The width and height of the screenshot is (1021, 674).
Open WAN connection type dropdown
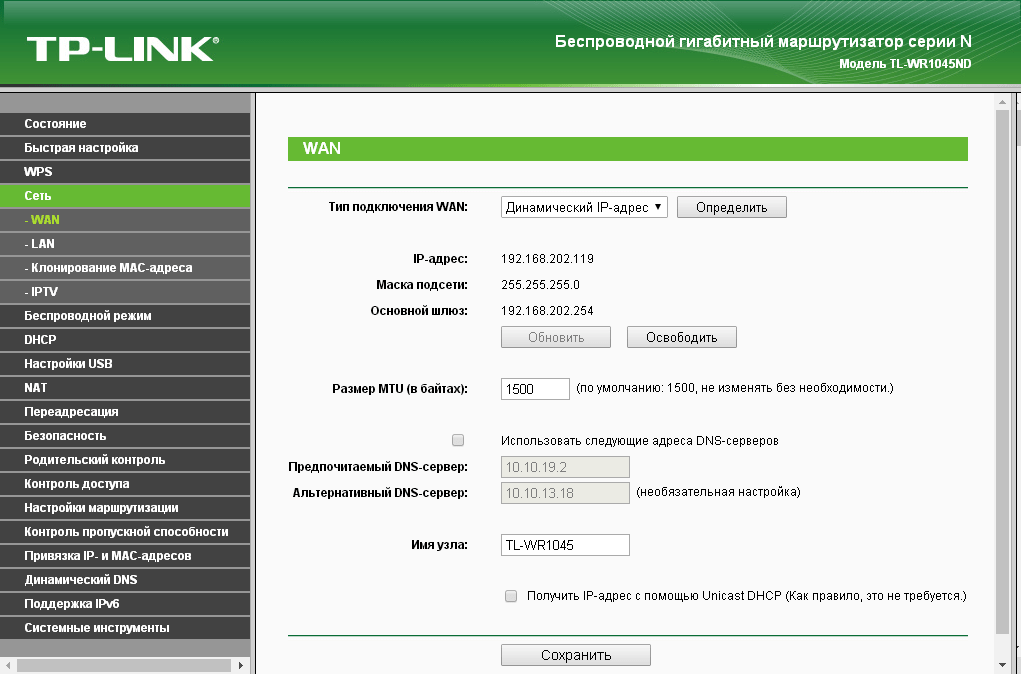[x=584, y=207]
